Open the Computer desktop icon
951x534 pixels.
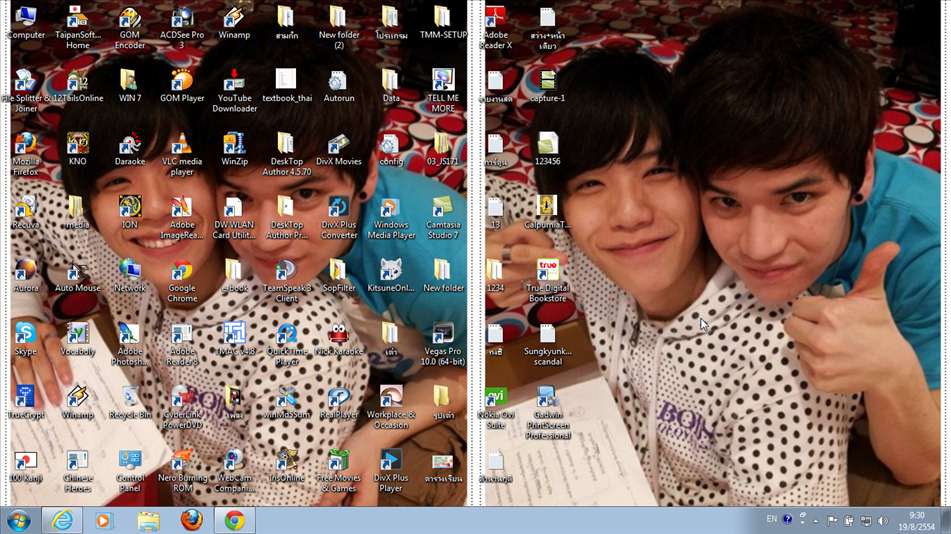[25, 22]
